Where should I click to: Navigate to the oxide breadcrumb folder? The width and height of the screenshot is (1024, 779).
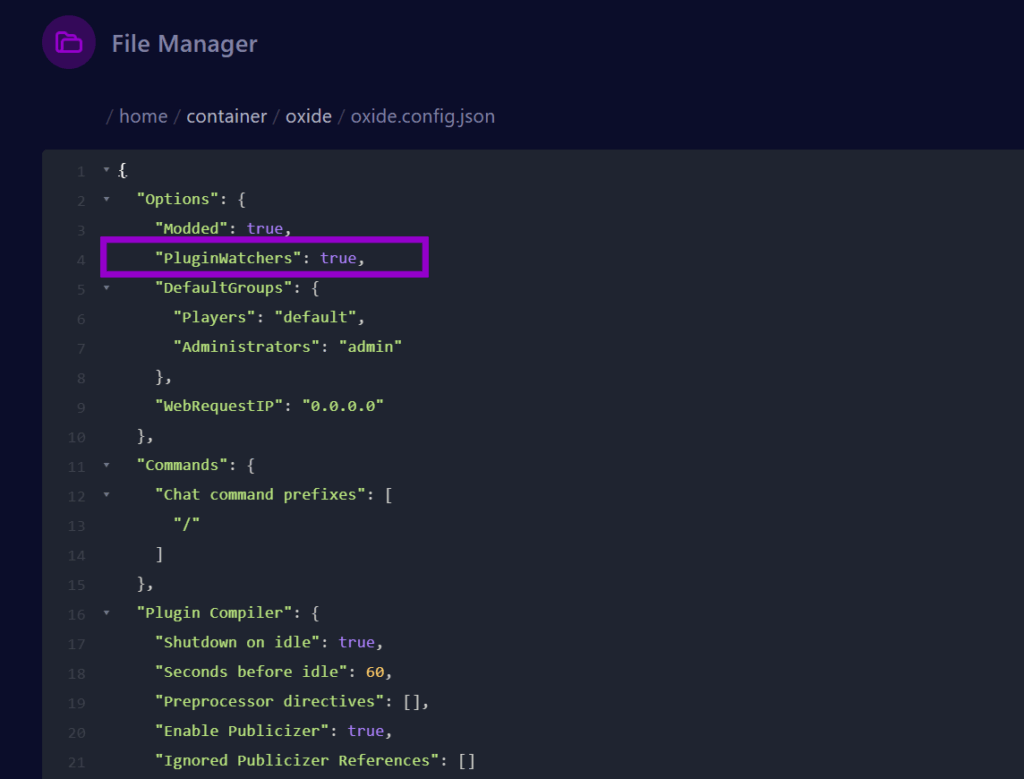(x=308, y=116)
